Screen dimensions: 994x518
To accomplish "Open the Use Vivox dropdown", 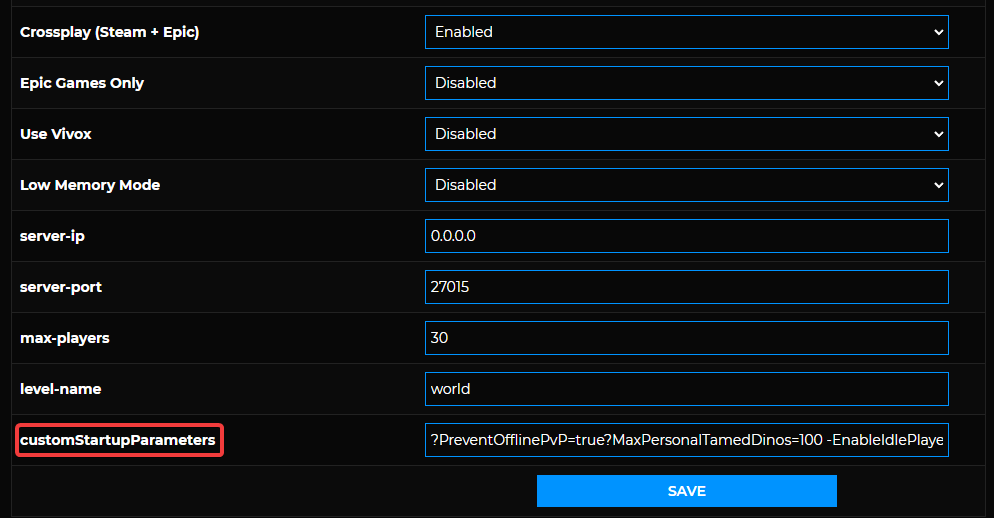I will pyautogui.click(x=687, y=134).
